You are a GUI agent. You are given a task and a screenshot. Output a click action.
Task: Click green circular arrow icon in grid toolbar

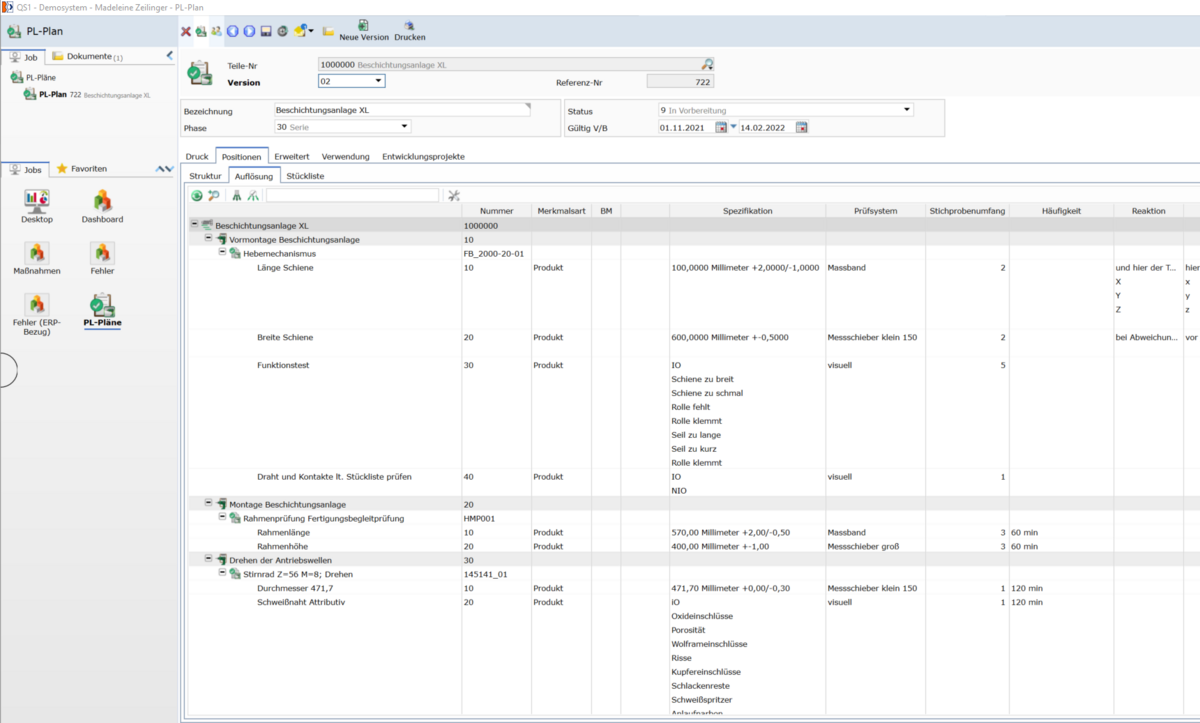pos(197,196)
